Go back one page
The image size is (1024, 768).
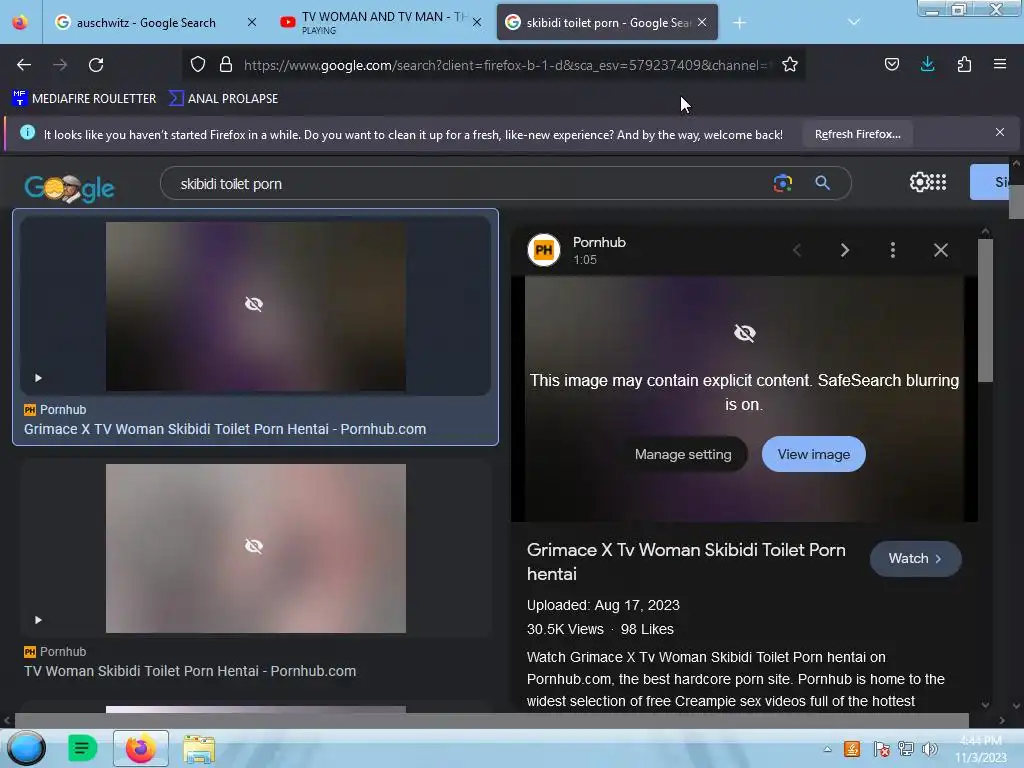24,65
